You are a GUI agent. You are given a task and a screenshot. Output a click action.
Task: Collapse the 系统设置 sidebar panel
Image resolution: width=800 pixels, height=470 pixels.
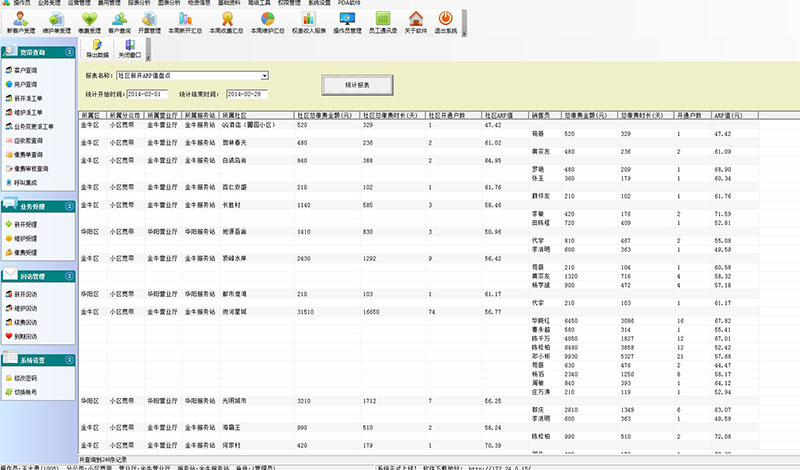[69, 360]
